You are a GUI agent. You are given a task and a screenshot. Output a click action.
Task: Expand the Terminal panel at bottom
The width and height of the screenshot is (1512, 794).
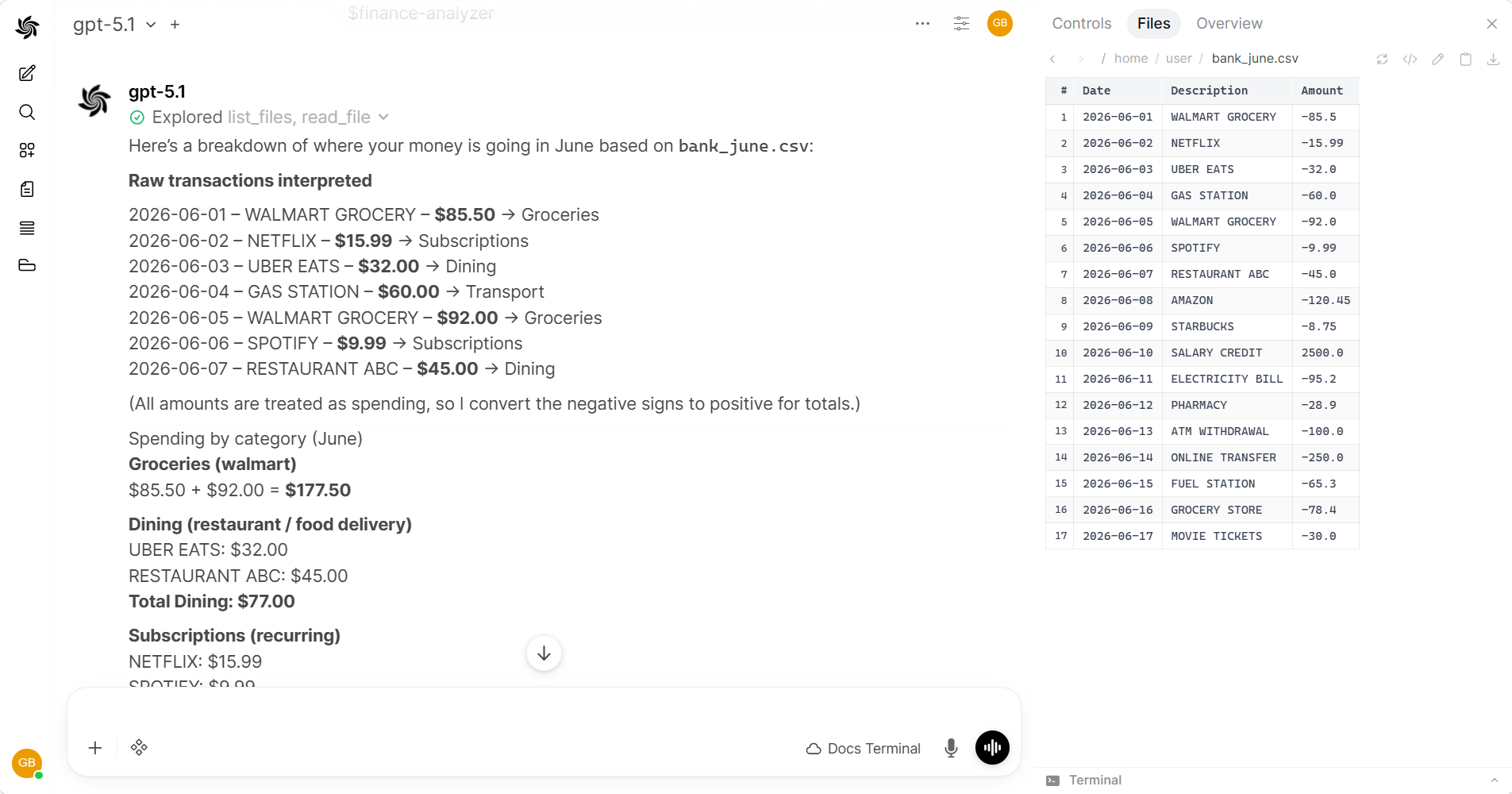1272,780
